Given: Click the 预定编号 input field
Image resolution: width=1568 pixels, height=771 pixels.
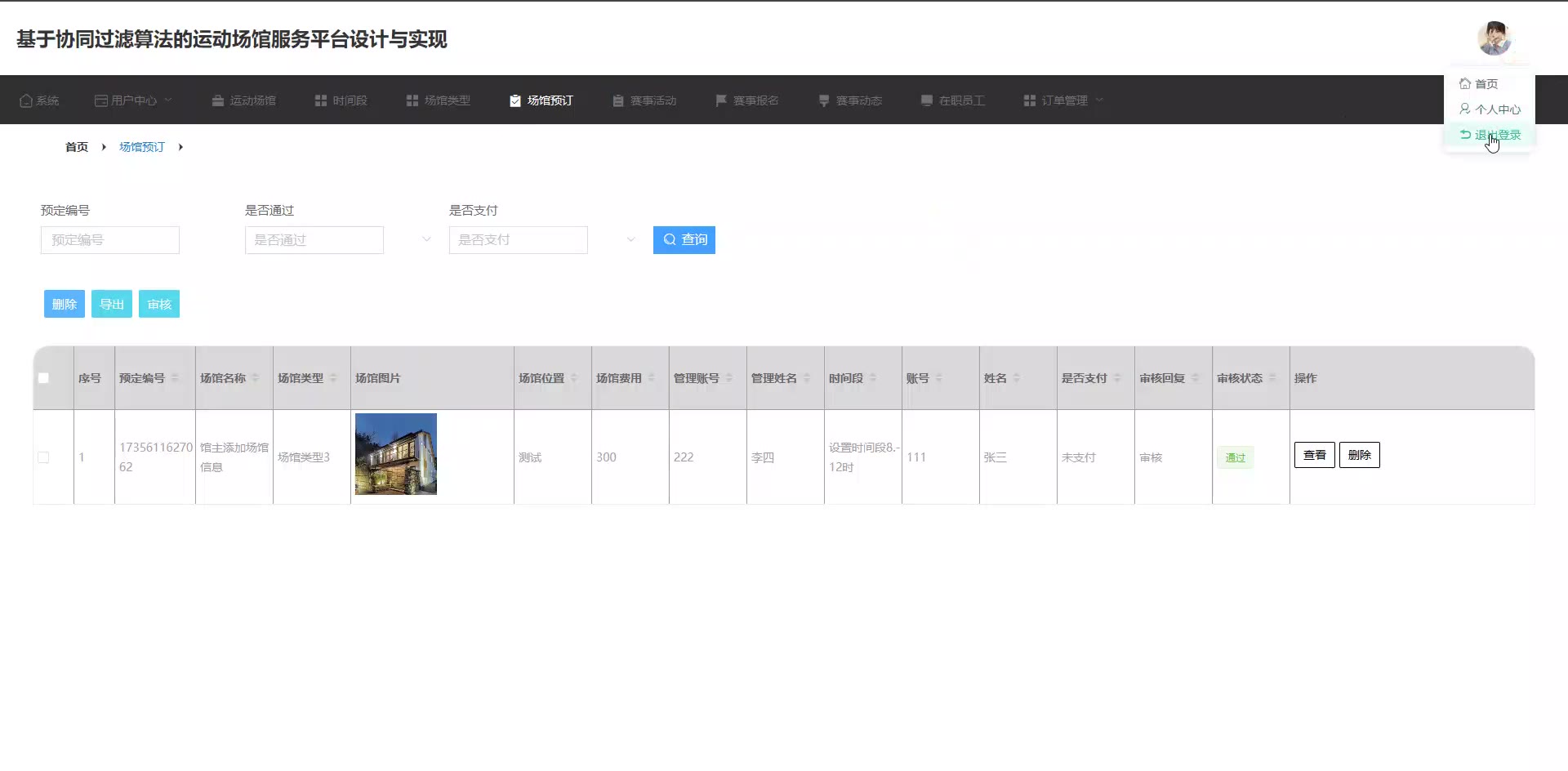Looking at the screenshot, I should click(110, 240).
